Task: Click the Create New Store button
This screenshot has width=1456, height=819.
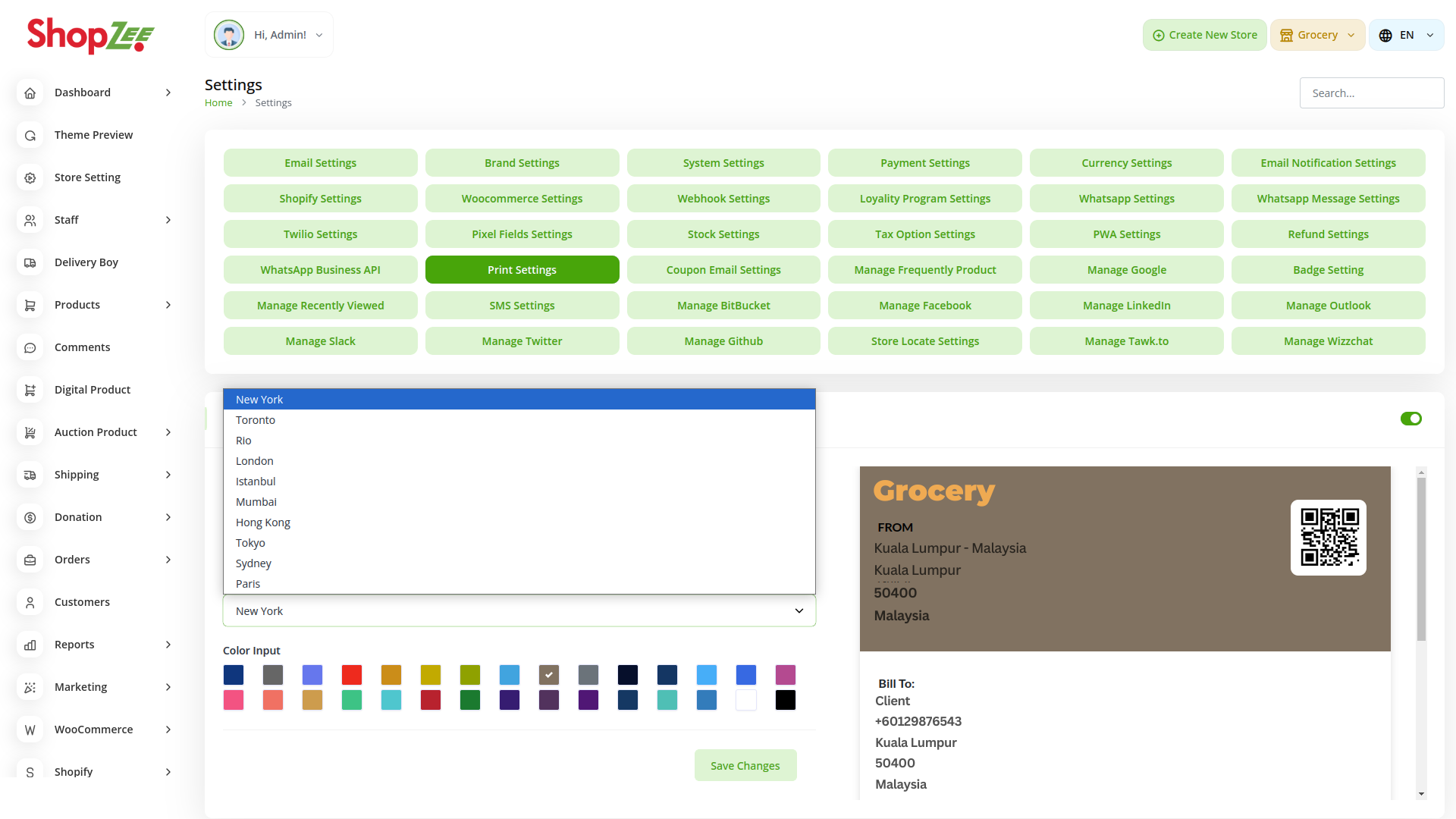Action: (1204, 36)
